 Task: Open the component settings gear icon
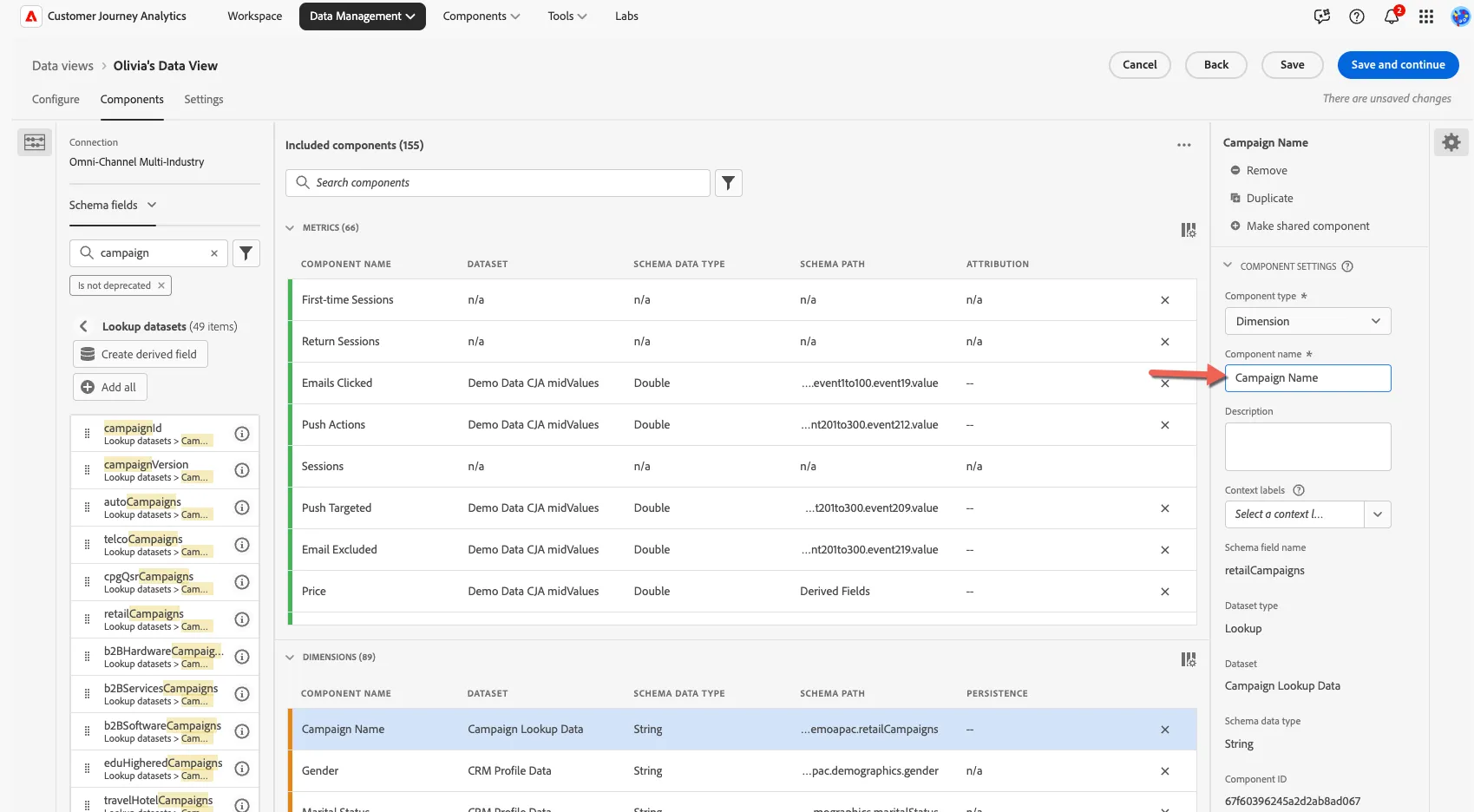tap(1451, 142)
